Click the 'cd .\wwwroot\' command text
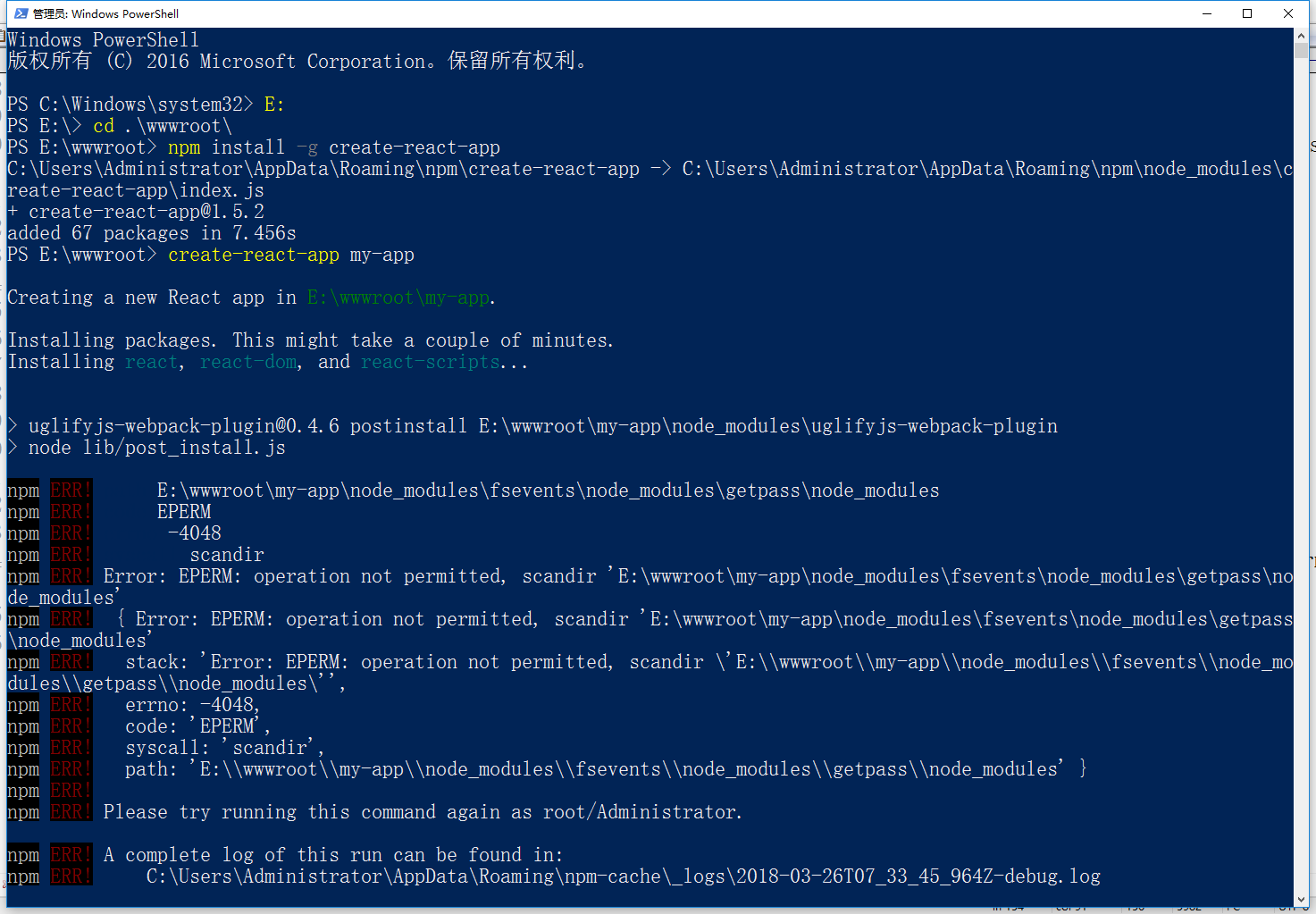The height and width of the screenshot is (914, 1316). [162, 126]
